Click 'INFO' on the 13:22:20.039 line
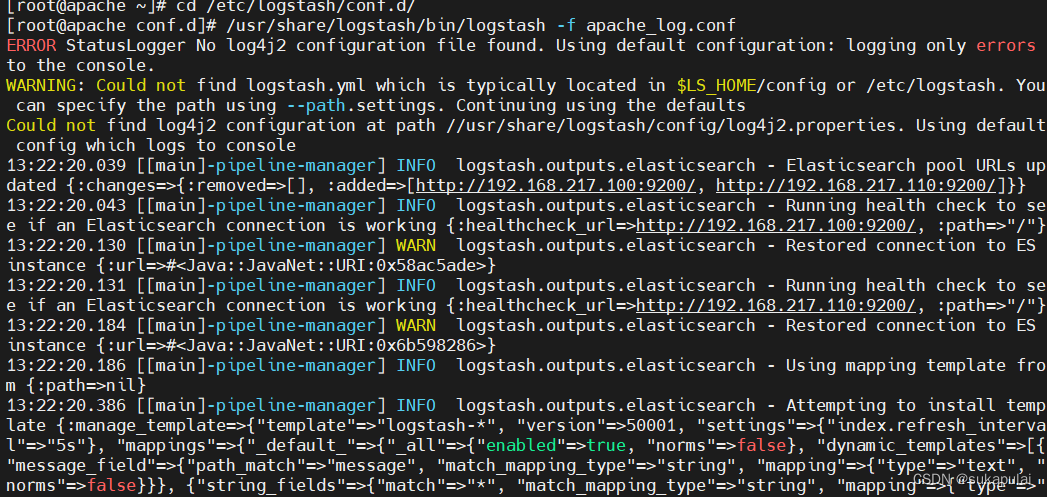The height and width of the screenshot is (497, 1047). pos(415,165)
